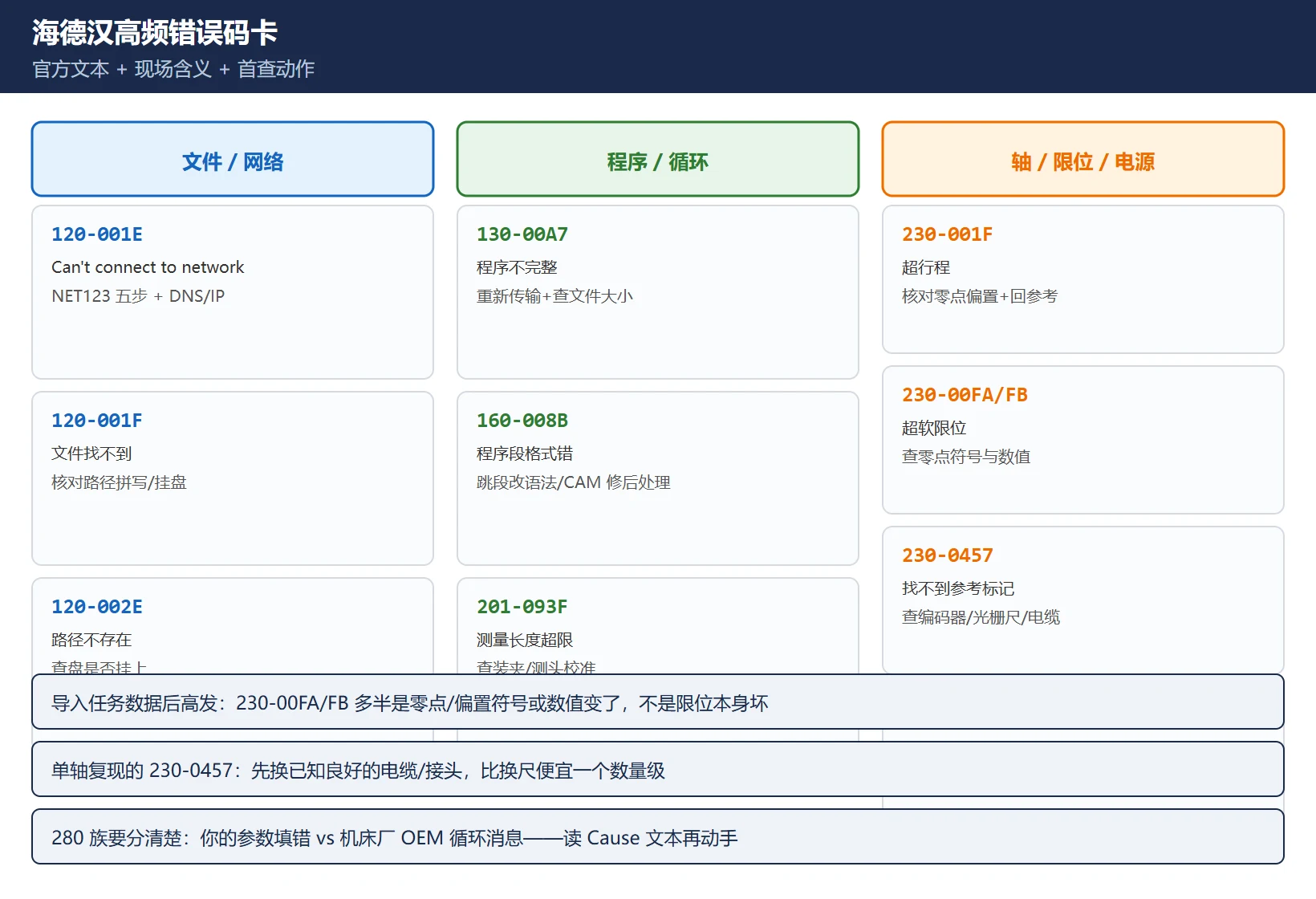This screenshot has width=1316, height=899.
Task: Click the hint 核对路径拼写/挂盘
Action: (x=119, y=482)
